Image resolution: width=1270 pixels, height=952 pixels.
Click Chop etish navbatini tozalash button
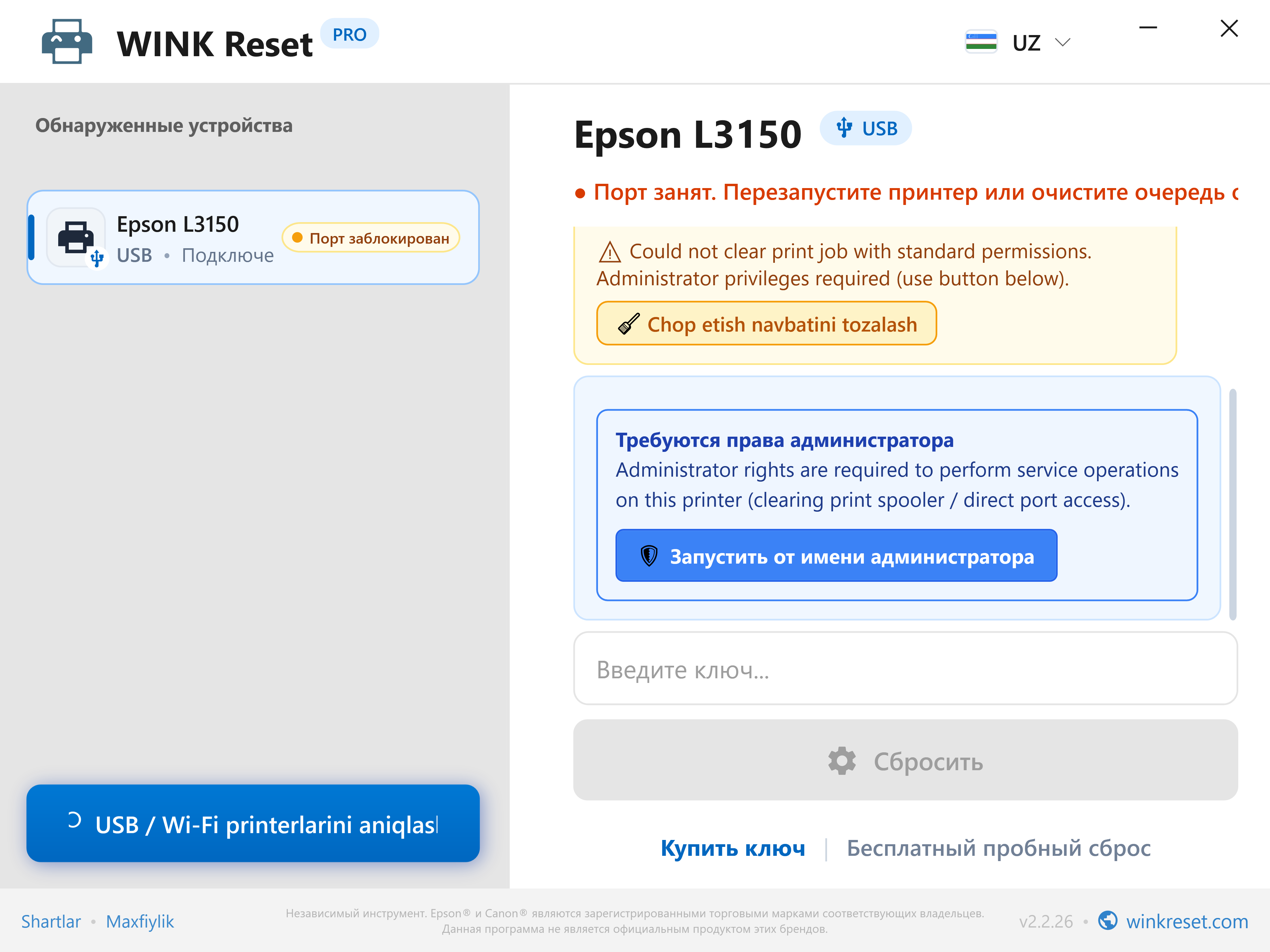pos(767,324)
